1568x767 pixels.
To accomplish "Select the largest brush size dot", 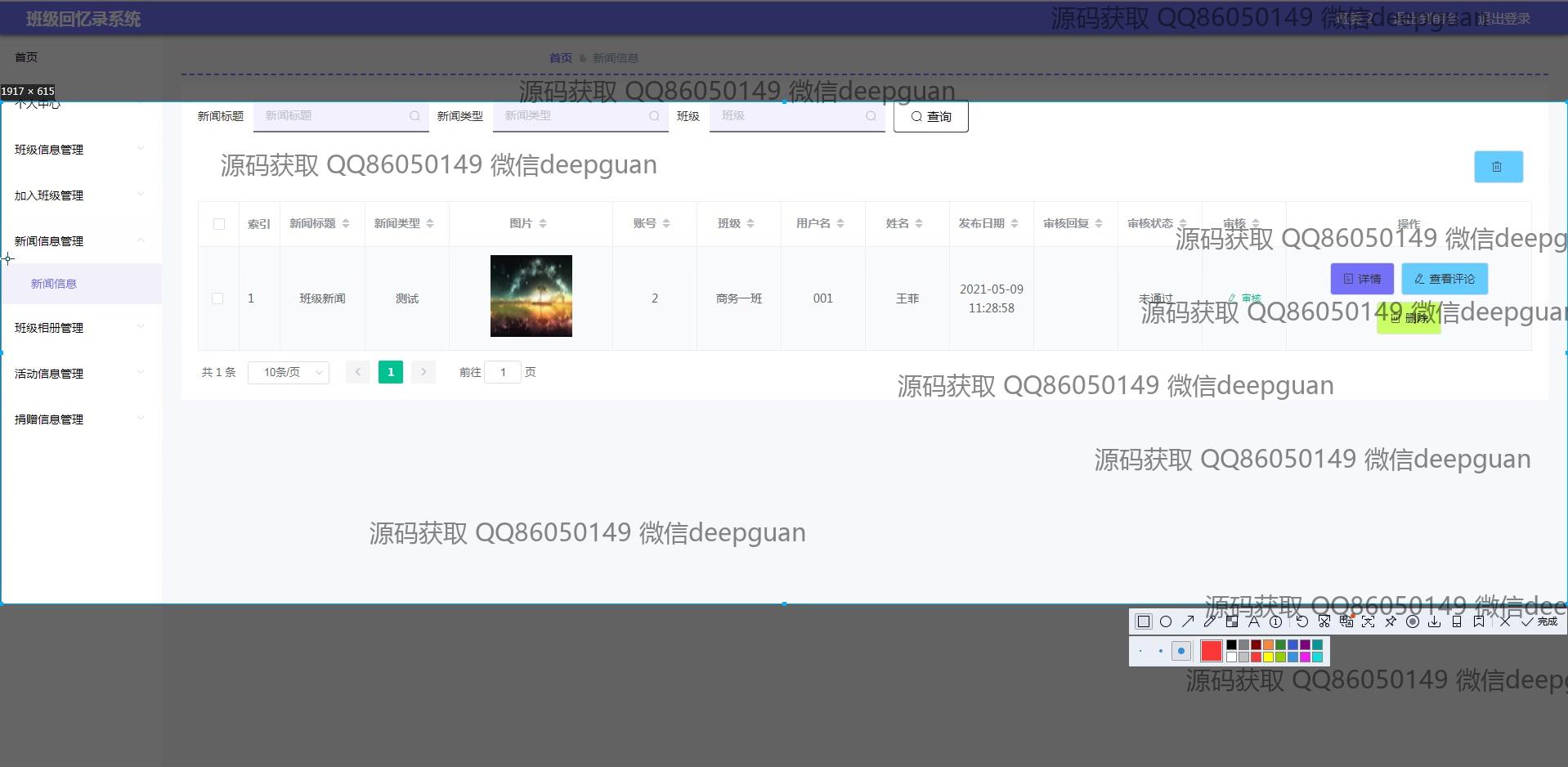I will pos(1180,651).
